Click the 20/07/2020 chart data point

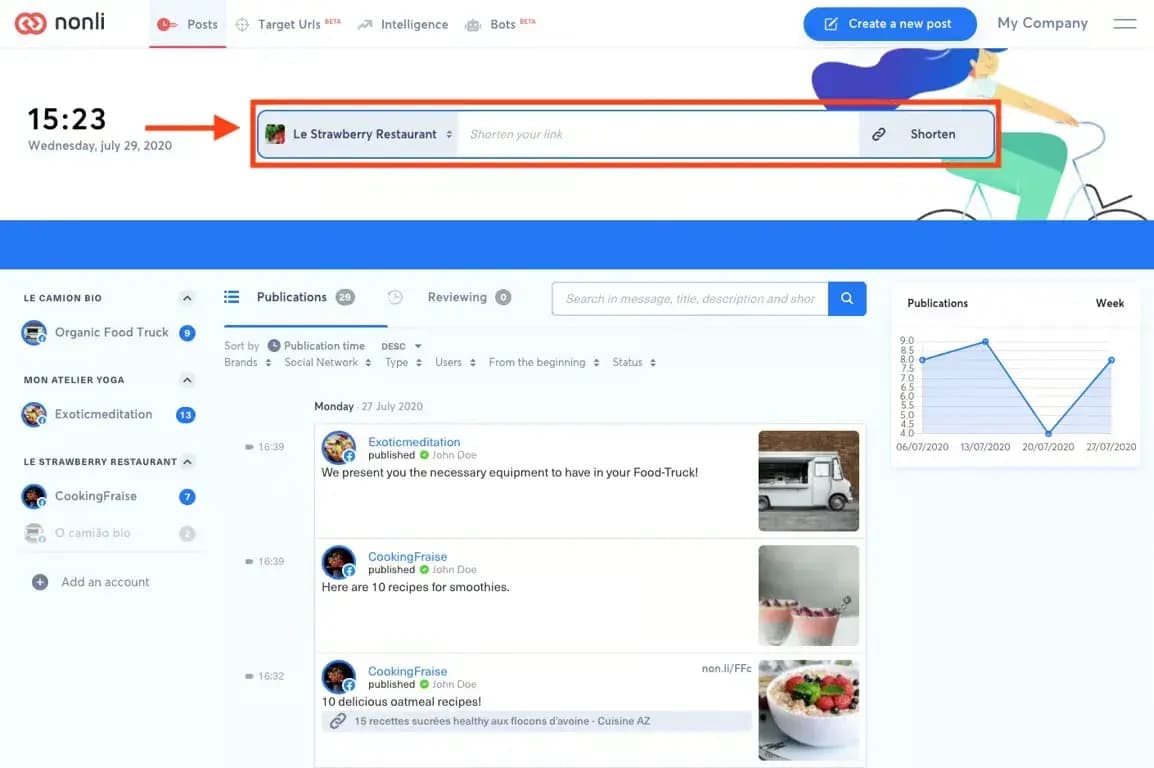pyautogui.click(x=1048, y=433)
